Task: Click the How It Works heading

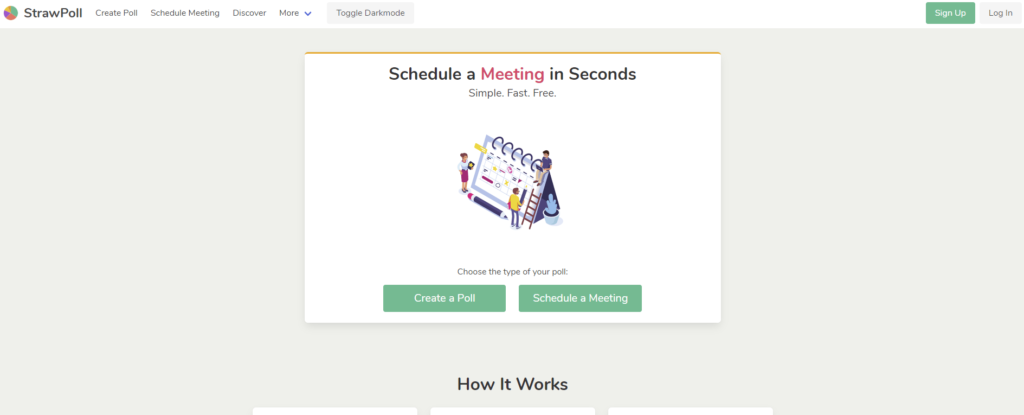Action: click(x=512, y=384)
